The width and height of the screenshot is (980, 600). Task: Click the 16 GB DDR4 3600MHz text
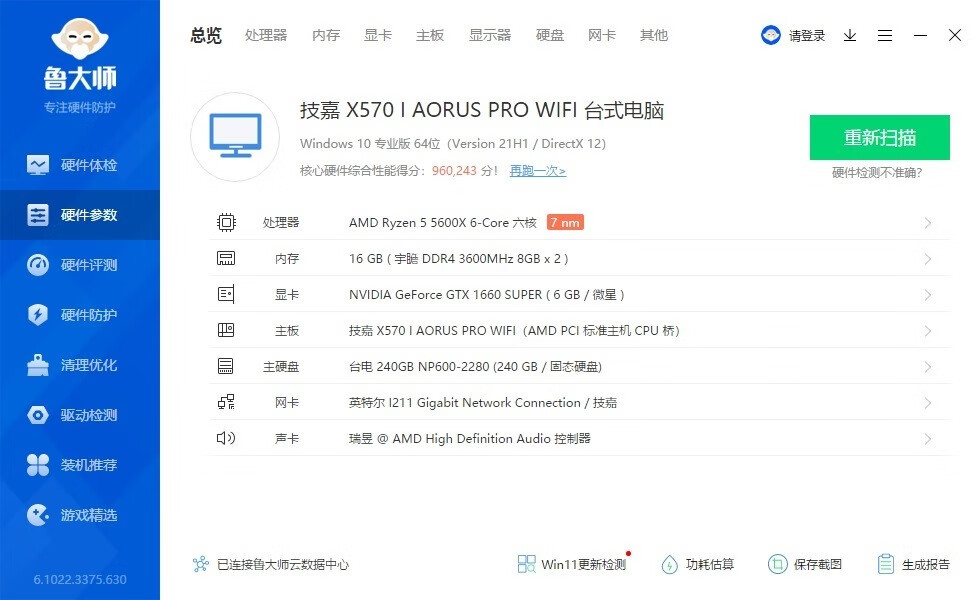click(459, 259)
